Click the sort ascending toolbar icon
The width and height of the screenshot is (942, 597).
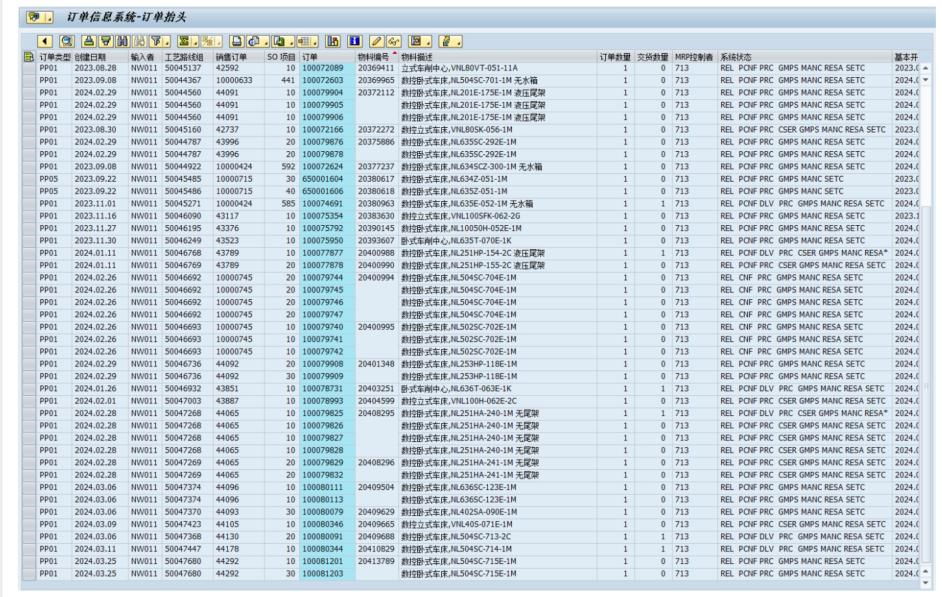click(89, 41)
